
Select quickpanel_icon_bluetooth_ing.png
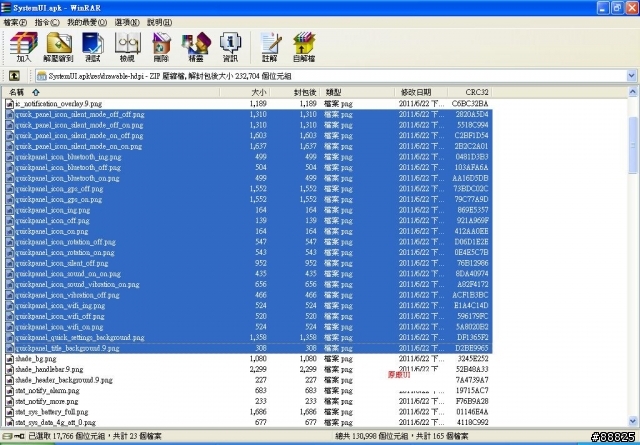pyautogui.click(x=249, y=157)
